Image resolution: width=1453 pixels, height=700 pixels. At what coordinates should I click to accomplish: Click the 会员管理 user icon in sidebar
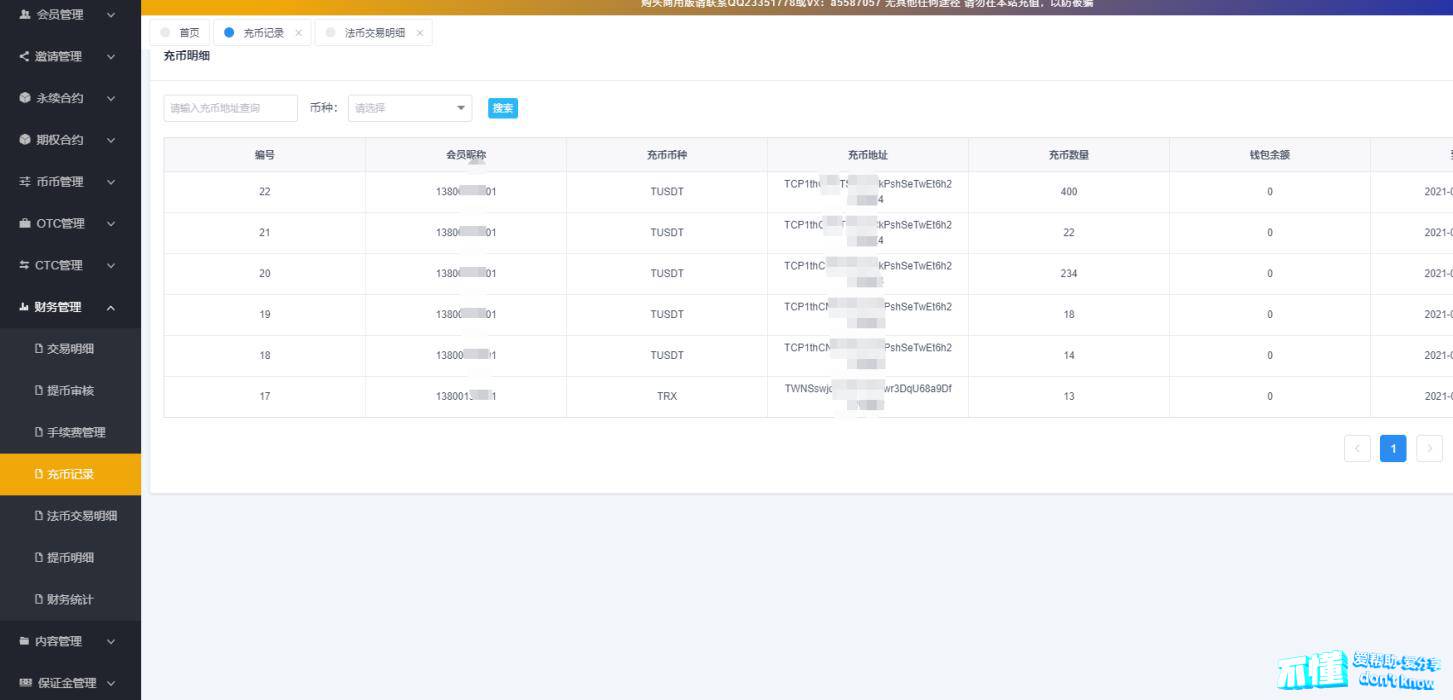pyautogui.click(x=25, y=15)
